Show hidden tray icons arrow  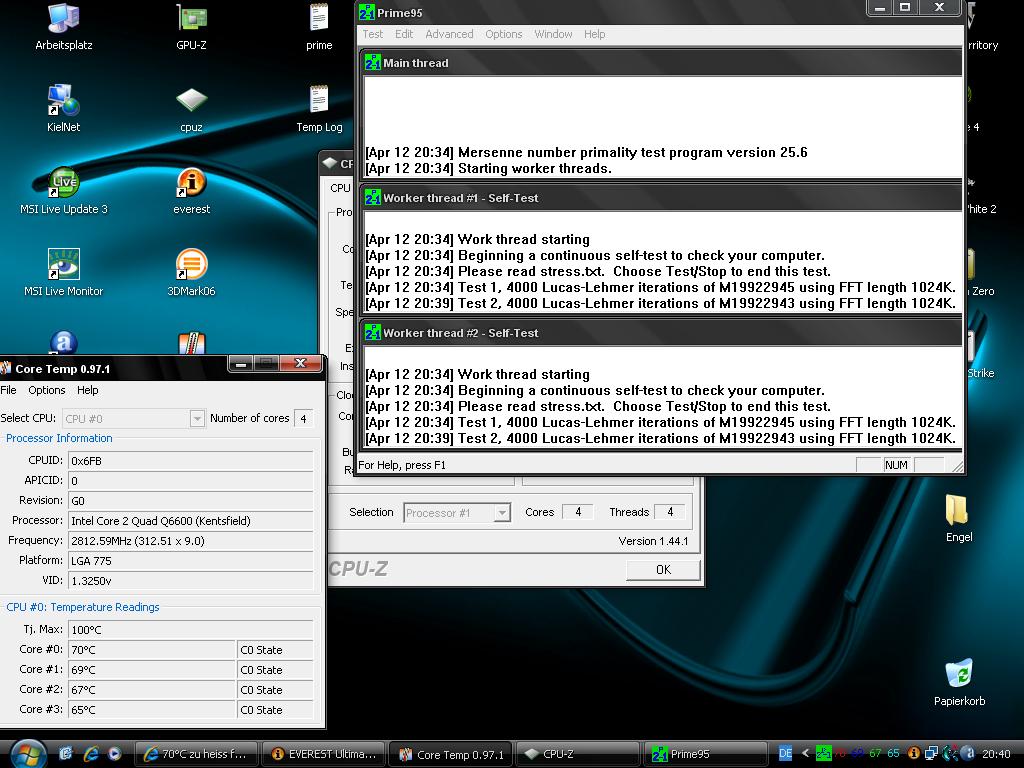(x=805, y=754)
